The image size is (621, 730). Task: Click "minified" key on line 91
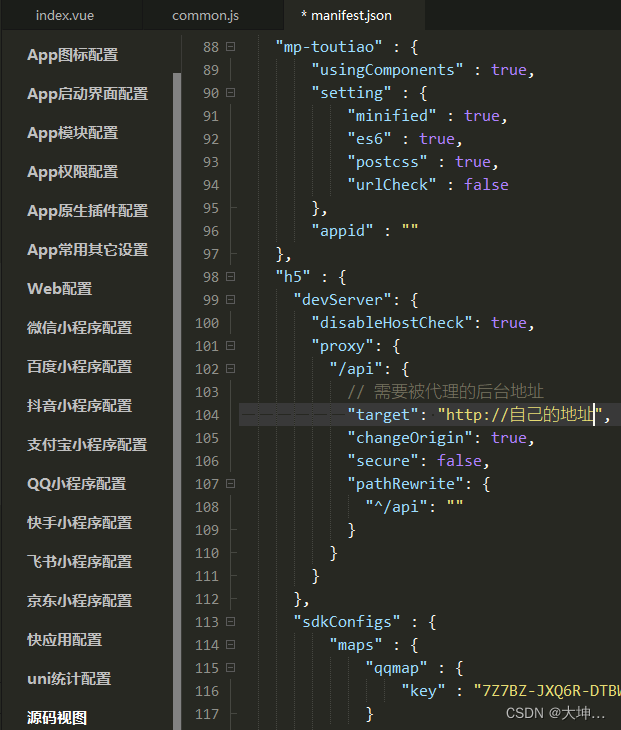click(x=392, y=115)
